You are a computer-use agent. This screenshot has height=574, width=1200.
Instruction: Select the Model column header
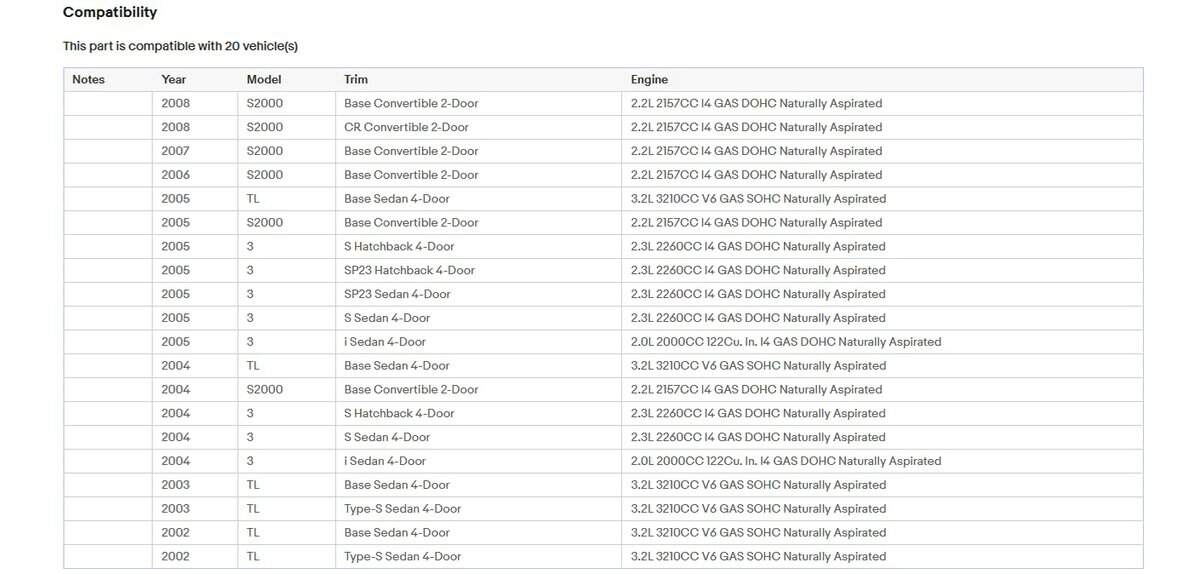point(264,80)
